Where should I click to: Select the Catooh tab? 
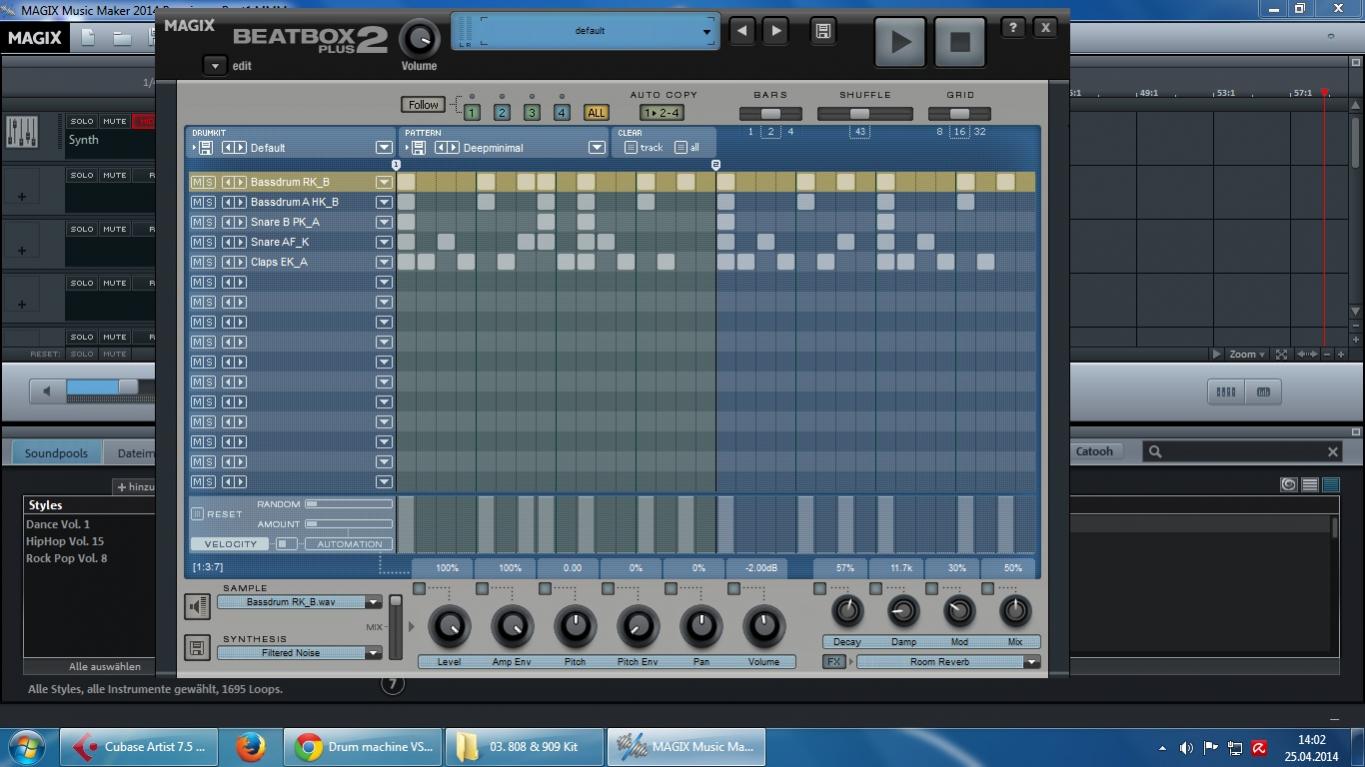point(1094,452)
